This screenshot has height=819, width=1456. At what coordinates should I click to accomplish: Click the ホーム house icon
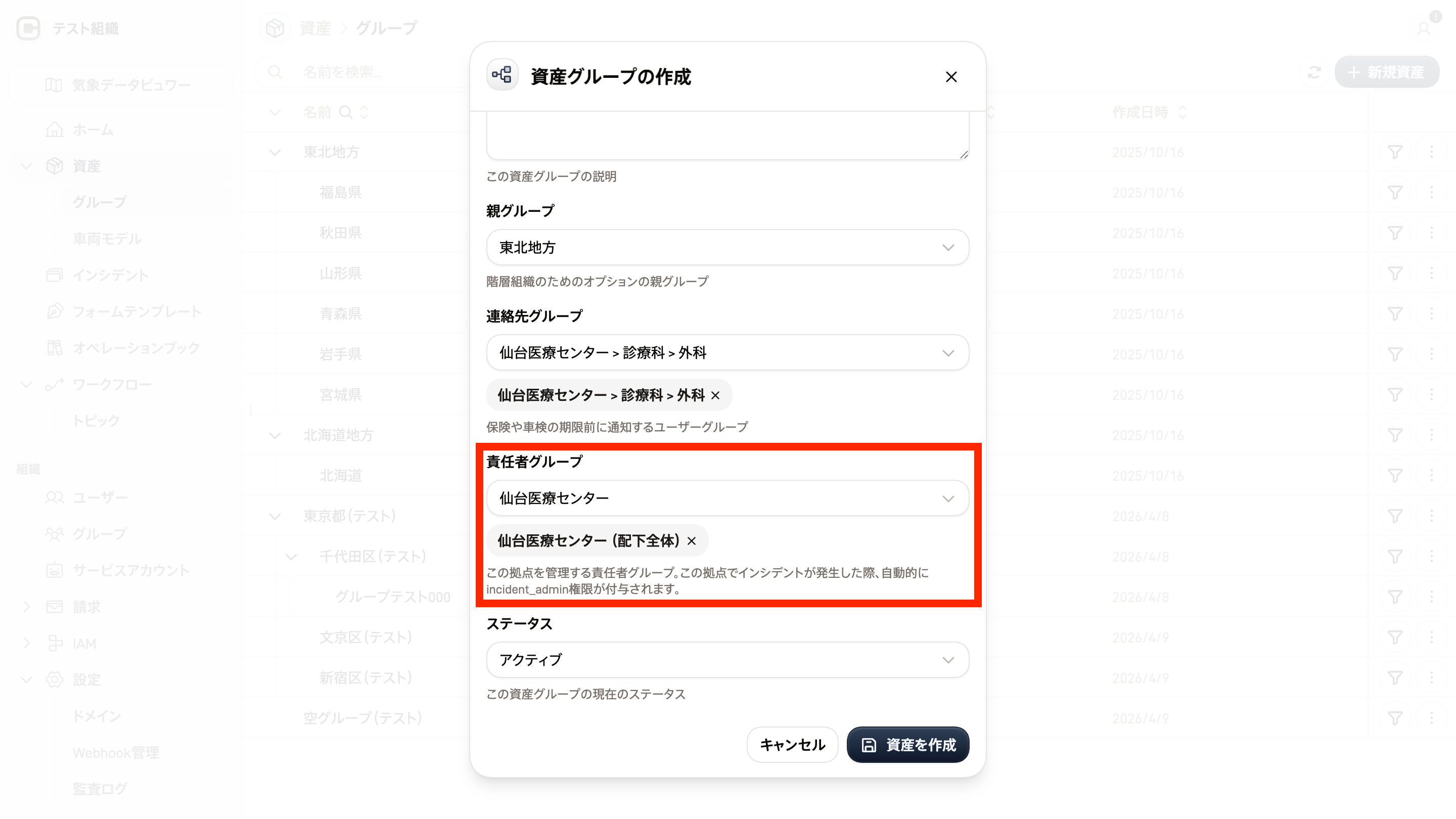(x=54, y=130)
